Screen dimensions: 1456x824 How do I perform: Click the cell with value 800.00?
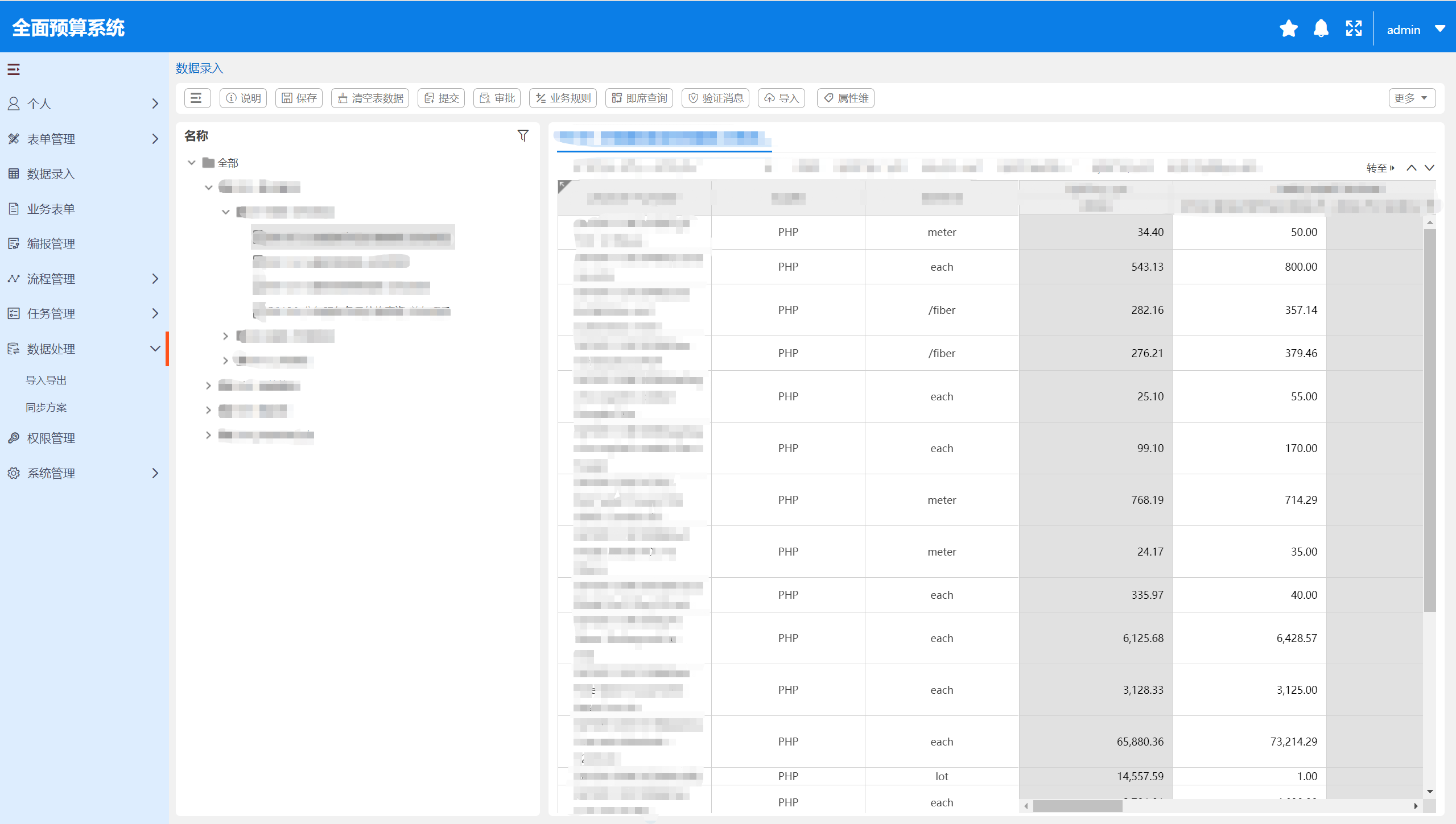pos(1249,267)
